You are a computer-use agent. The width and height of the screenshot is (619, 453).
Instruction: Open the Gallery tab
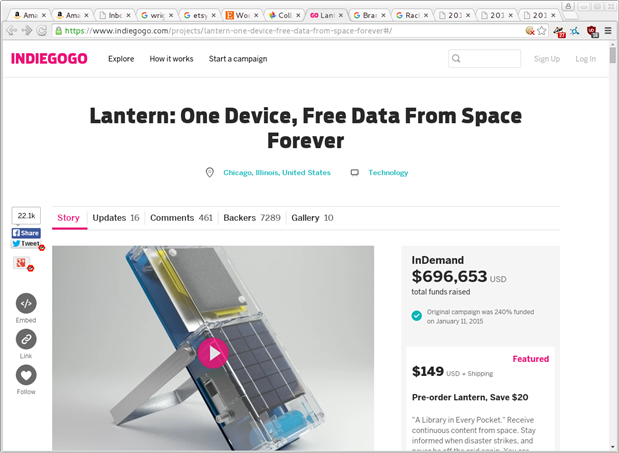coord(312,218)
